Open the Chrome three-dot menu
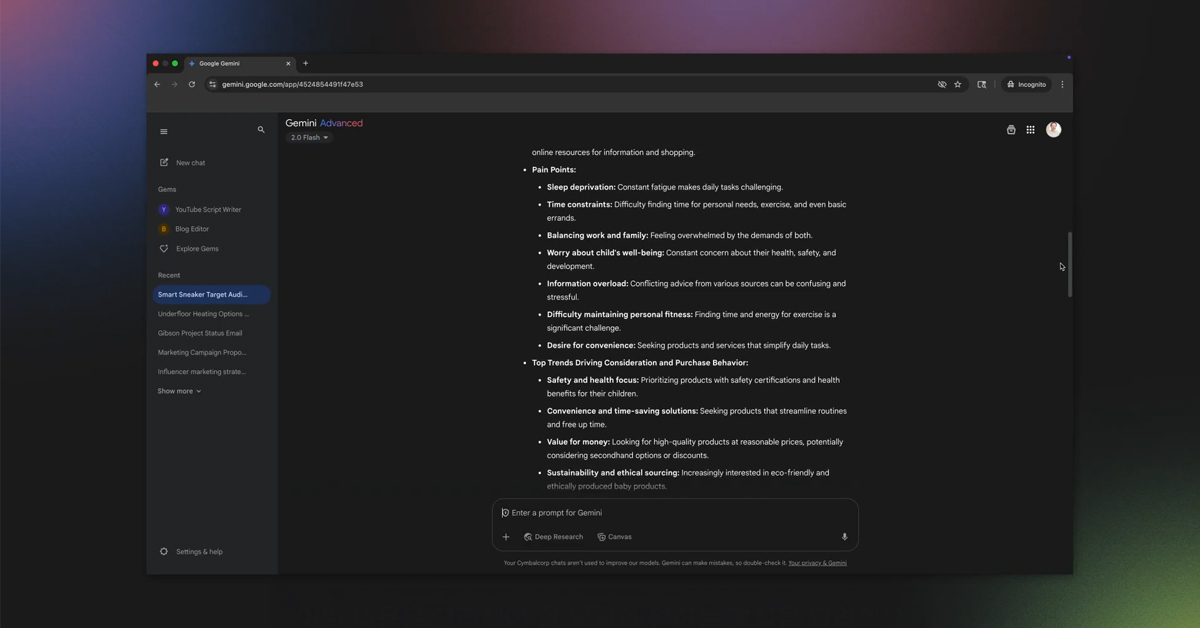Viewport: 1200px width, 628px height. coord(1062,85)
